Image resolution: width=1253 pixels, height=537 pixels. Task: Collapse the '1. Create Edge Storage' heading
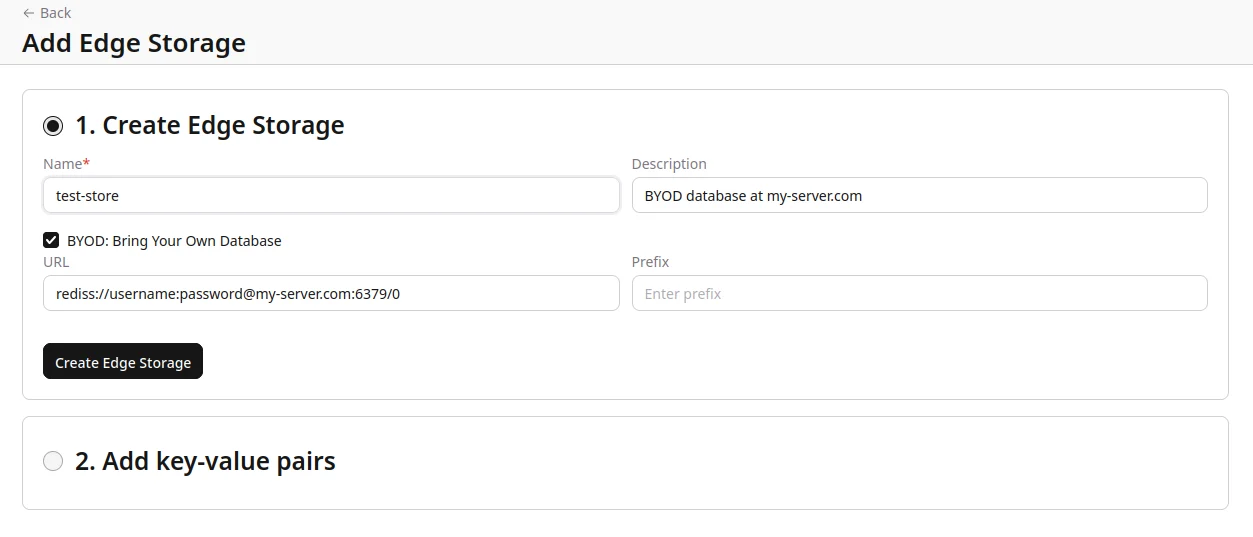[x=210, y=125]
